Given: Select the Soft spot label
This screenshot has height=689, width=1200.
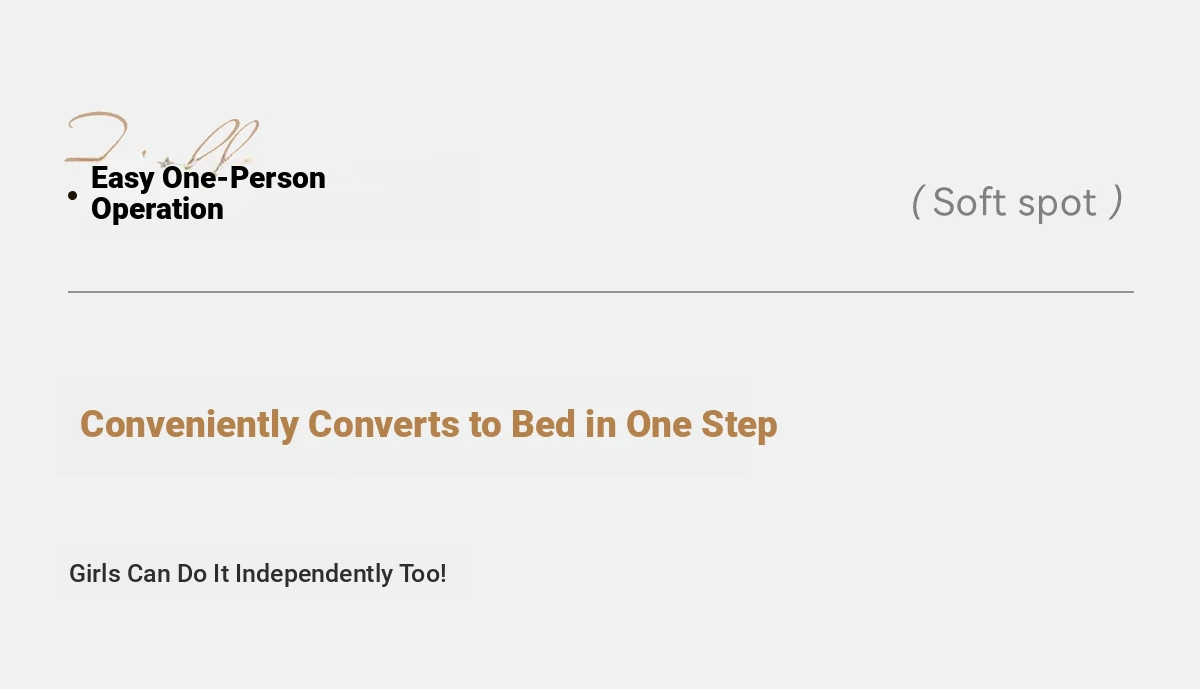Looking at the screenshot, I should (x=1017, y=202).
